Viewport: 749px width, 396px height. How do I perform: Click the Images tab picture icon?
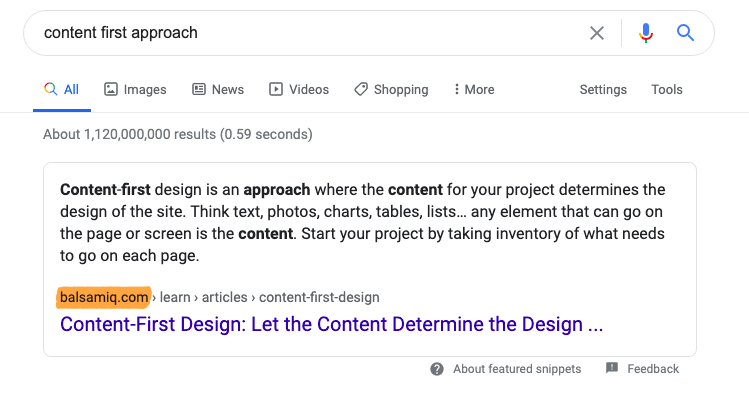point(111,89)
